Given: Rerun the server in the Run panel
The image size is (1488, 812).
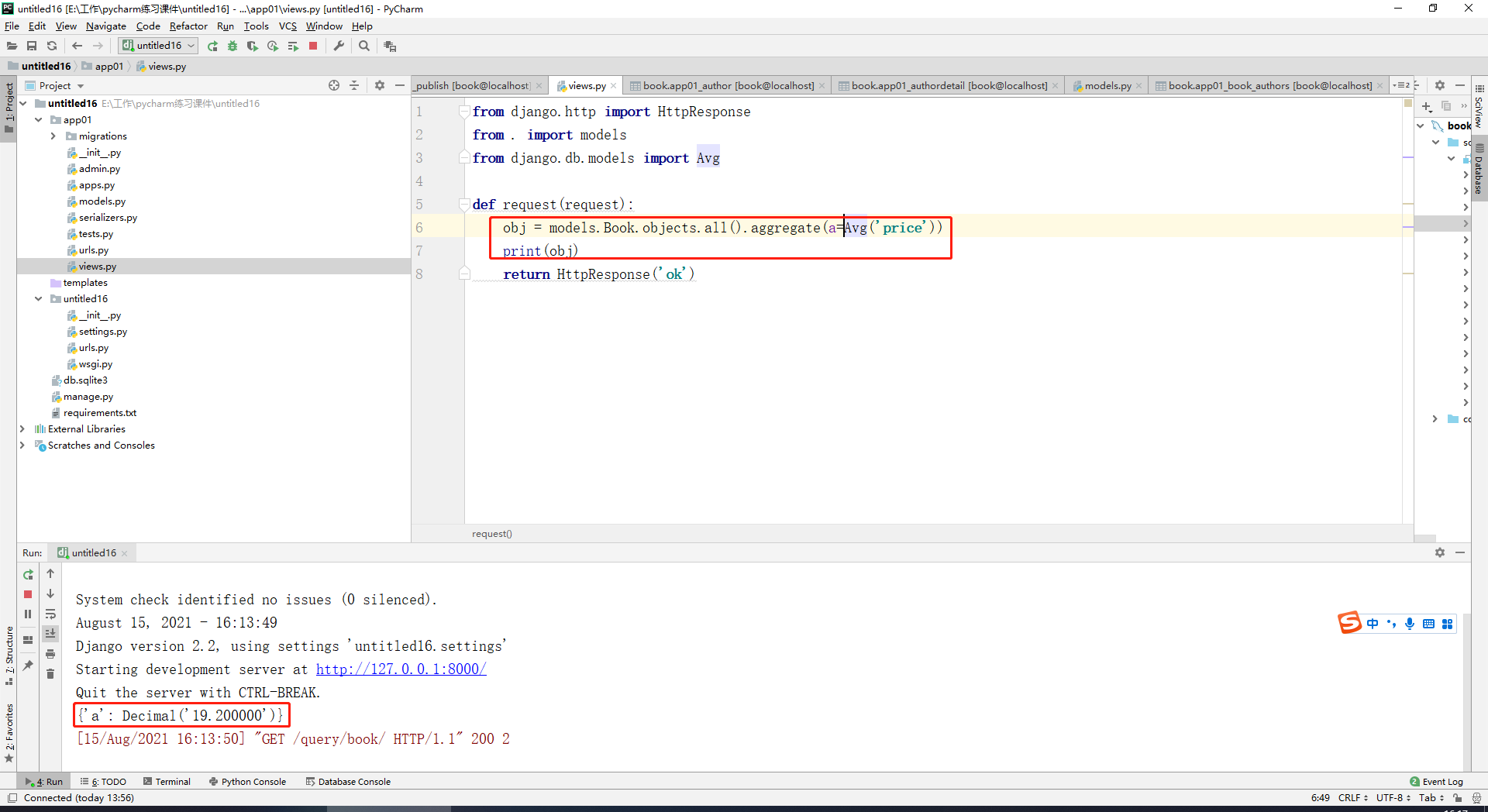Looking at the screenshot, I should (28, 574).
